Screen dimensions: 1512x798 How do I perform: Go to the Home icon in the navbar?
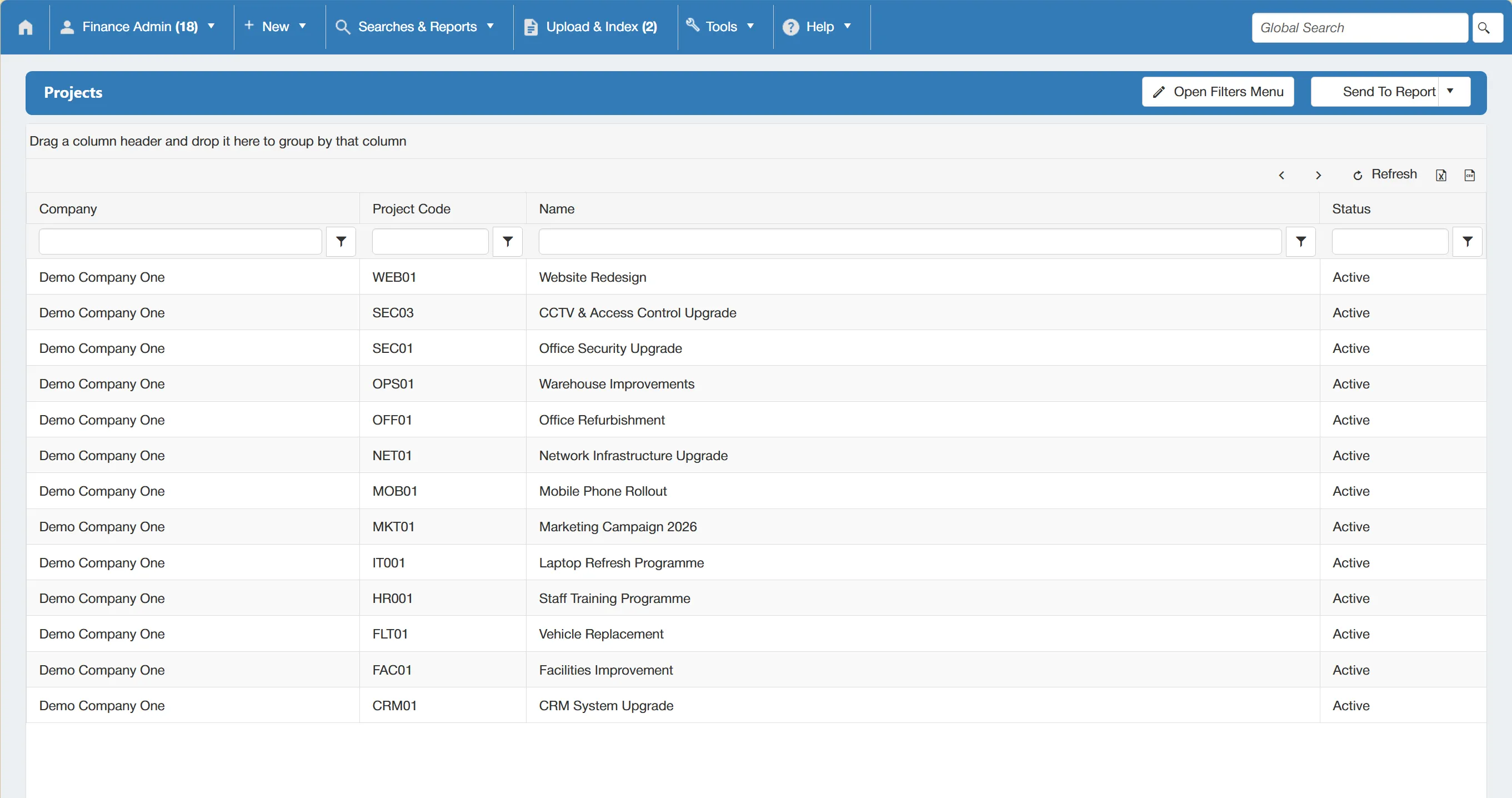[25, 27]
